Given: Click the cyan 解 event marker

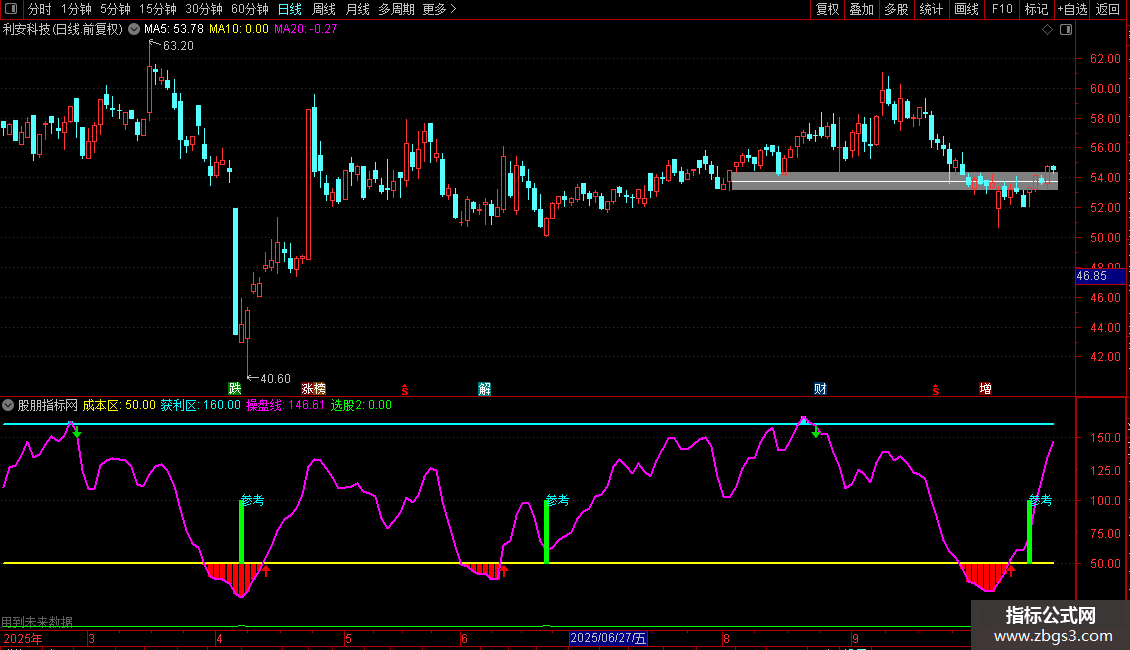Looking at the screenshot, I should click(485, 388).
